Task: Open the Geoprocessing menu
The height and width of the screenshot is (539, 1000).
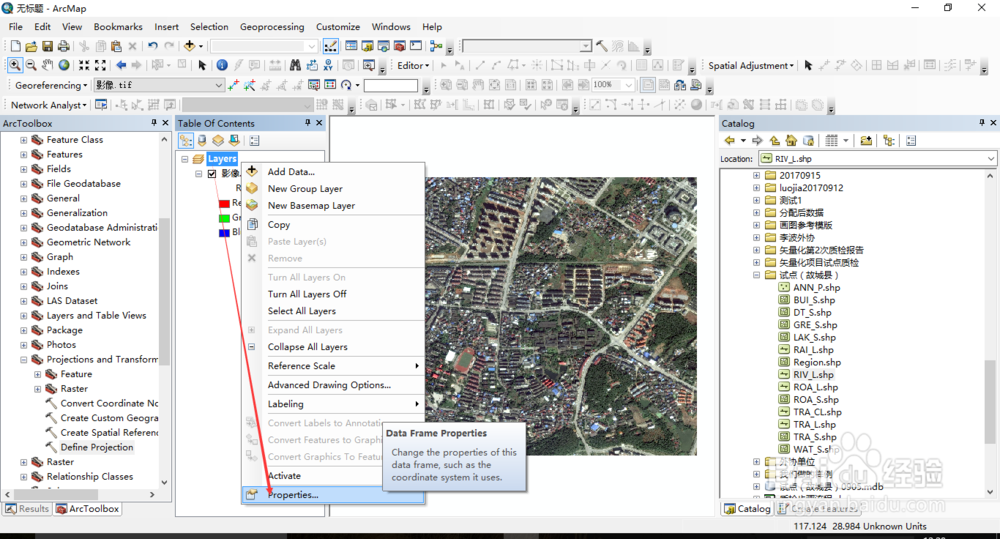Action: 272,27
